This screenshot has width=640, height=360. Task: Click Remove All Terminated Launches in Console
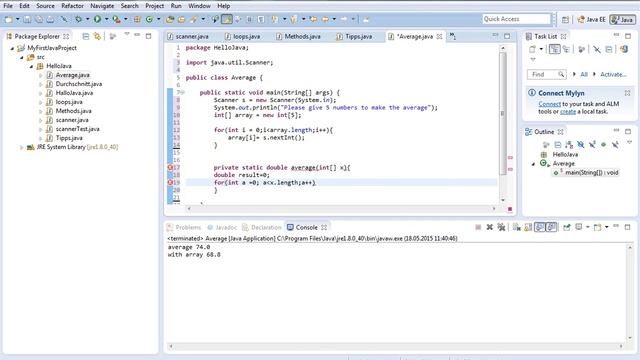(501, 227)
